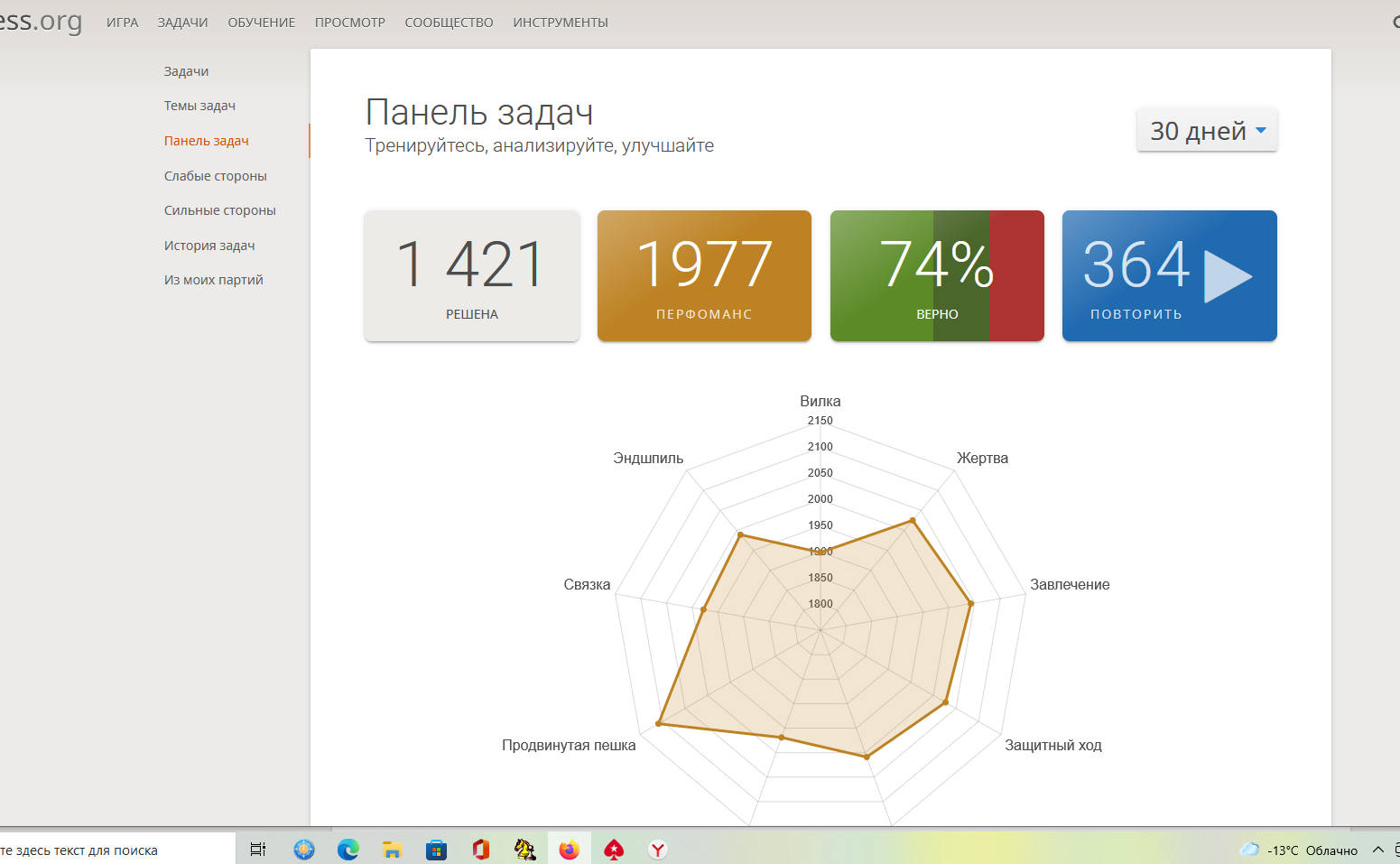The height and width of the screenshot is (864, 1400).
Task: Click the Эндшпиль data point on chart
Action: coord(740,535)
